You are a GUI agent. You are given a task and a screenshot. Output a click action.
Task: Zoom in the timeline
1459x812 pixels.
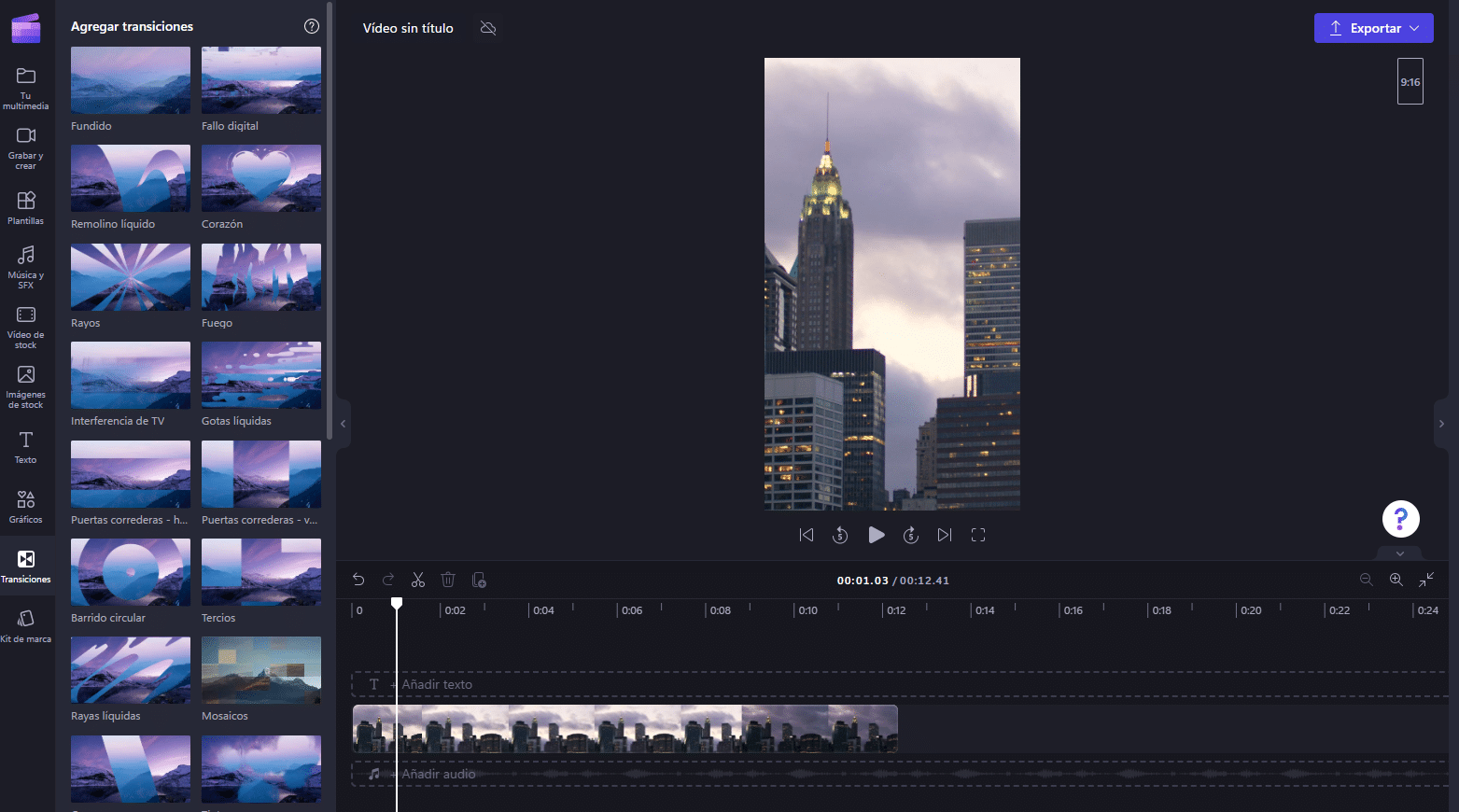coord(1396,580)
